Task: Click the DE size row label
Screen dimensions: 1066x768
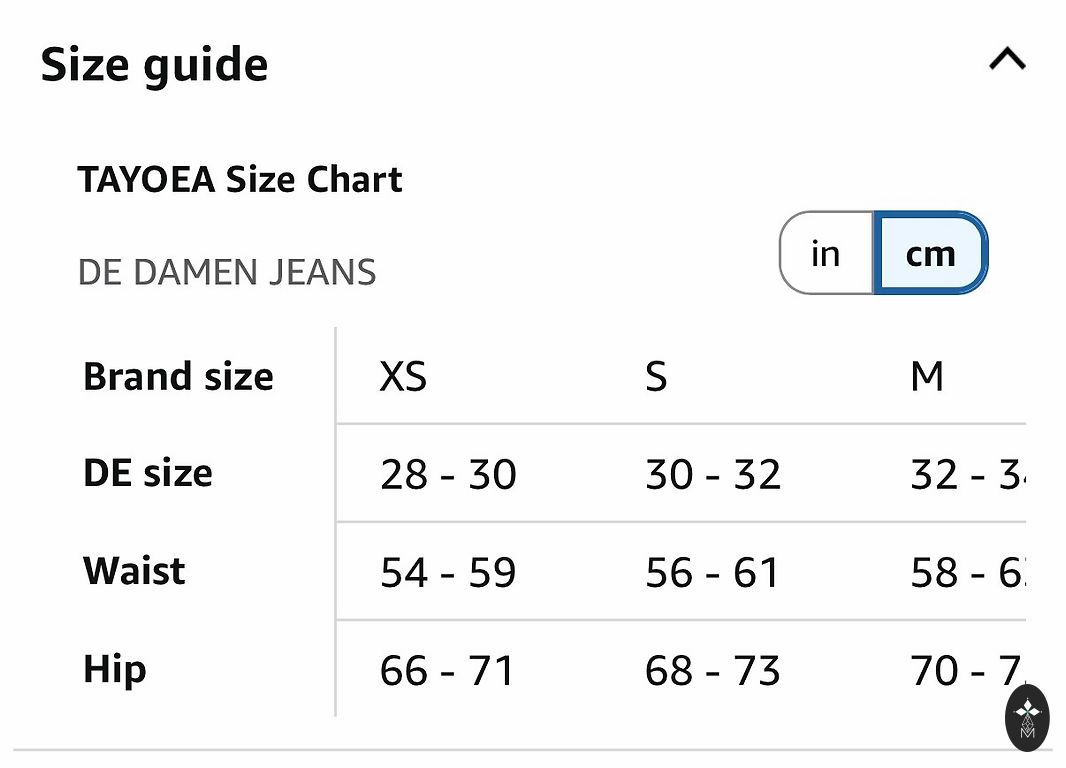Action: point(148,473)
